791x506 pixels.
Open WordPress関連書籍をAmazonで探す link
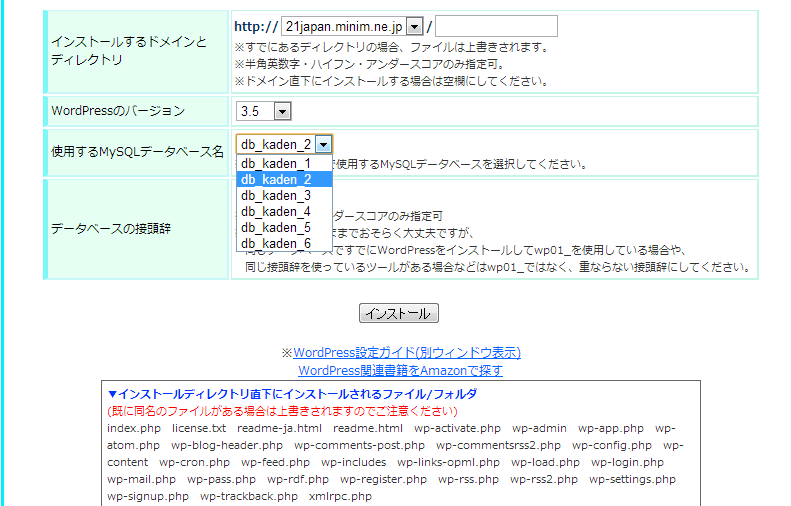[x=401, y=371]
